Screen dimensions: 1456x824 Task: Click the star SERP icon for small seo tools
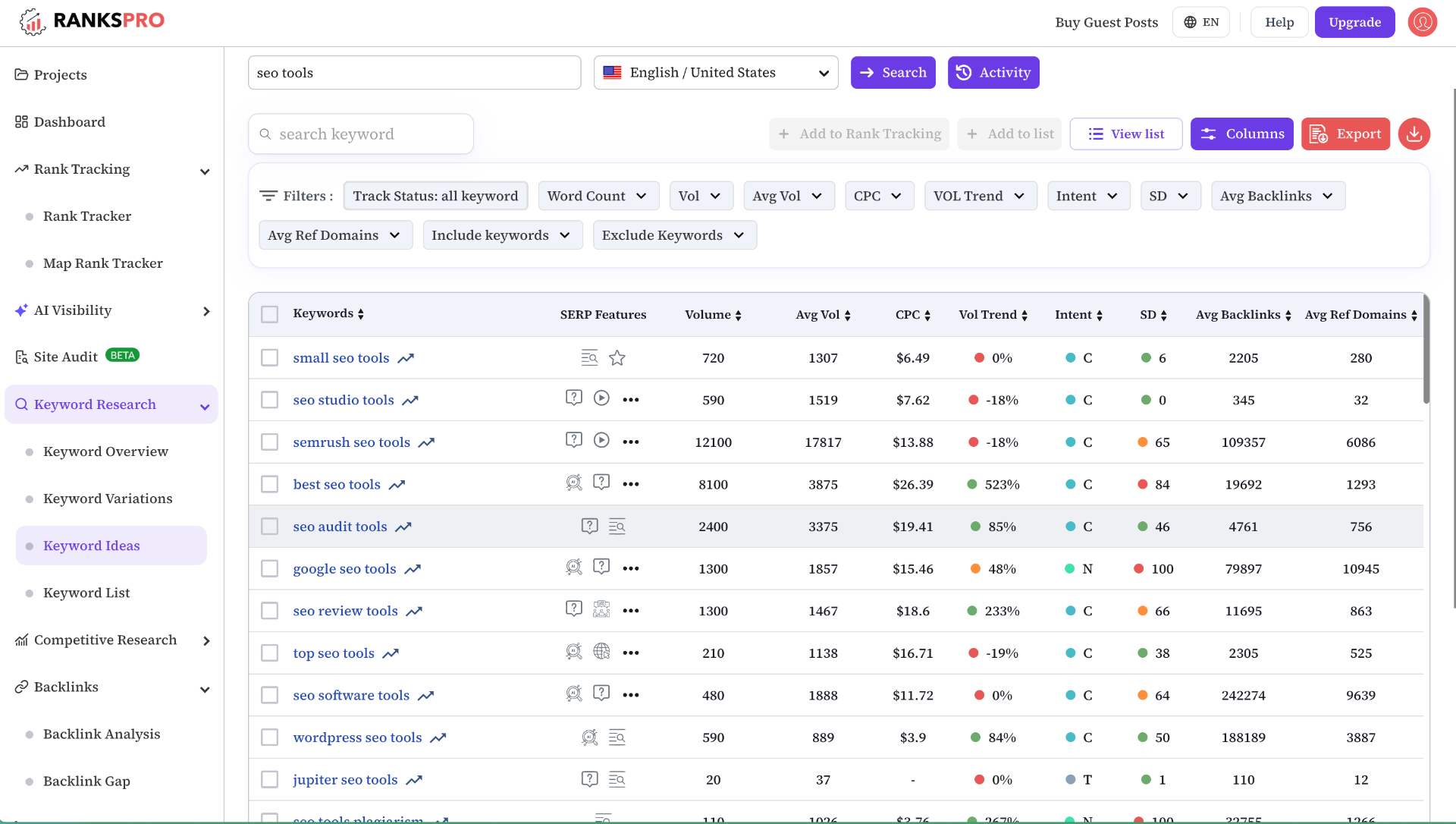coord(617,358)
